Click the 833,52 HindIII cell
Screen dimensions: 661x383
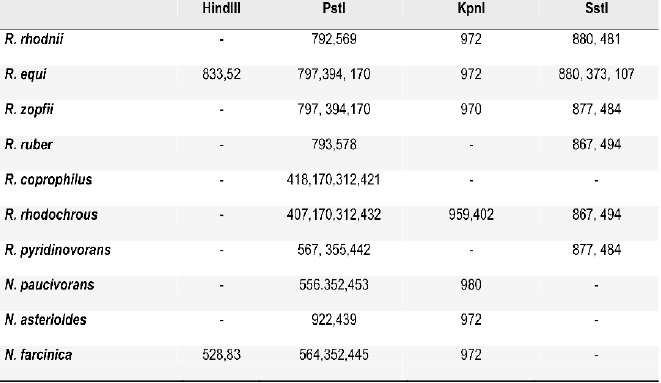[x=221, y=75]
